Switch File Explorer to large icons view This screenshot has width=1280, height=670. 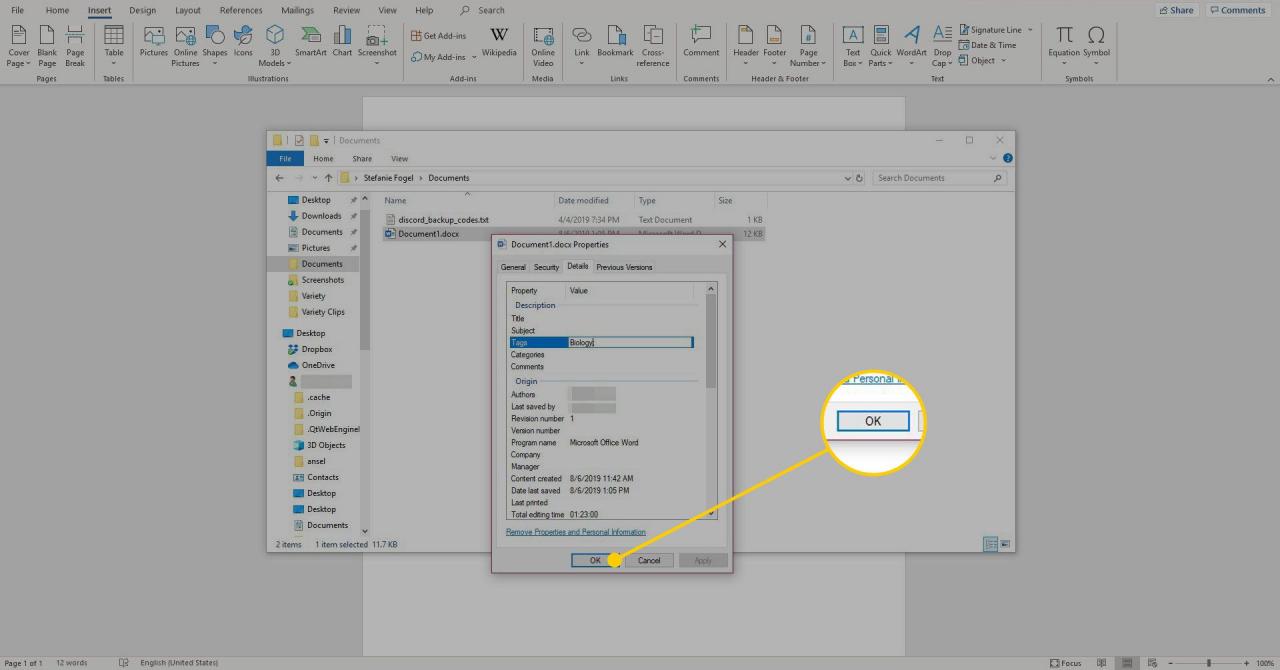pos(1005,544)
